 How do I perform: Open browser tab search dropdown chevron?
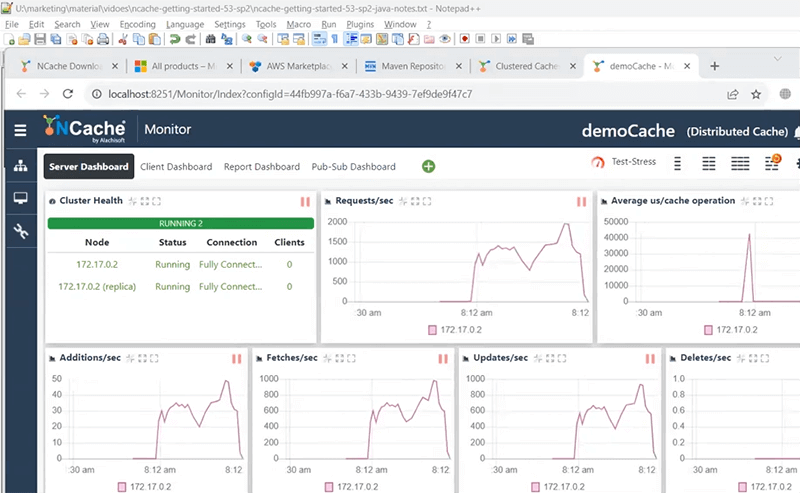(x=778, y=59)
